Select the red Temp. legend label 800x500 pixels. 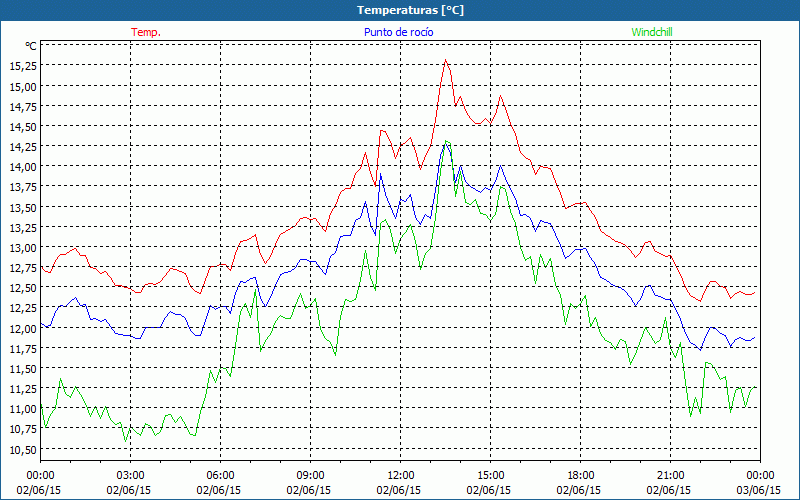(x=146, y=32)
